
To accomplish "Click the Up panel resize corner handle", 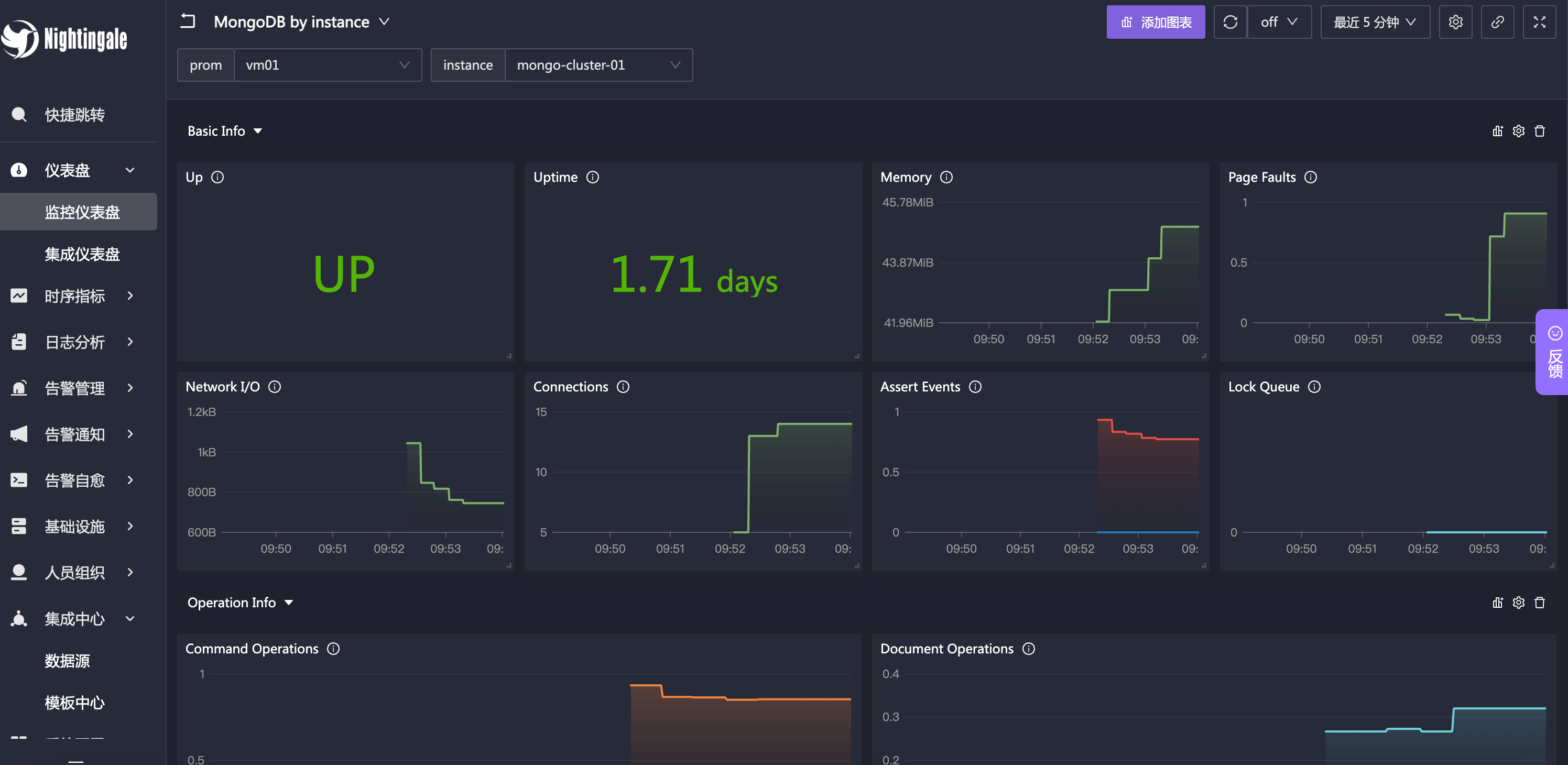I will click(509, 356).
